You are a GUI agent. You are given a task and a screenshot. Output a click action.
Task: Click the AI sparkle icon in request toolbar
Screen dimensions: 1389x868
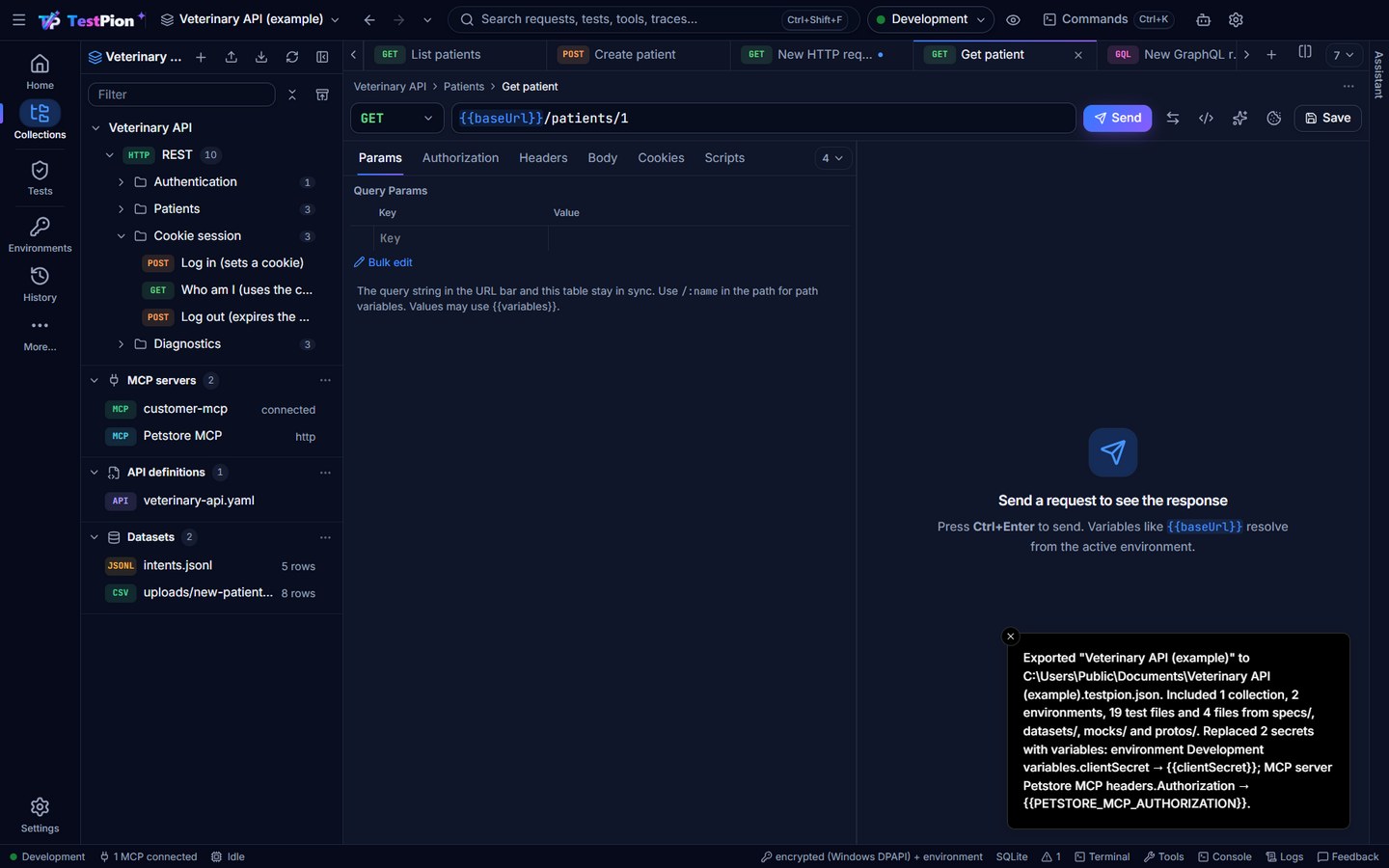pos(1239,118)
